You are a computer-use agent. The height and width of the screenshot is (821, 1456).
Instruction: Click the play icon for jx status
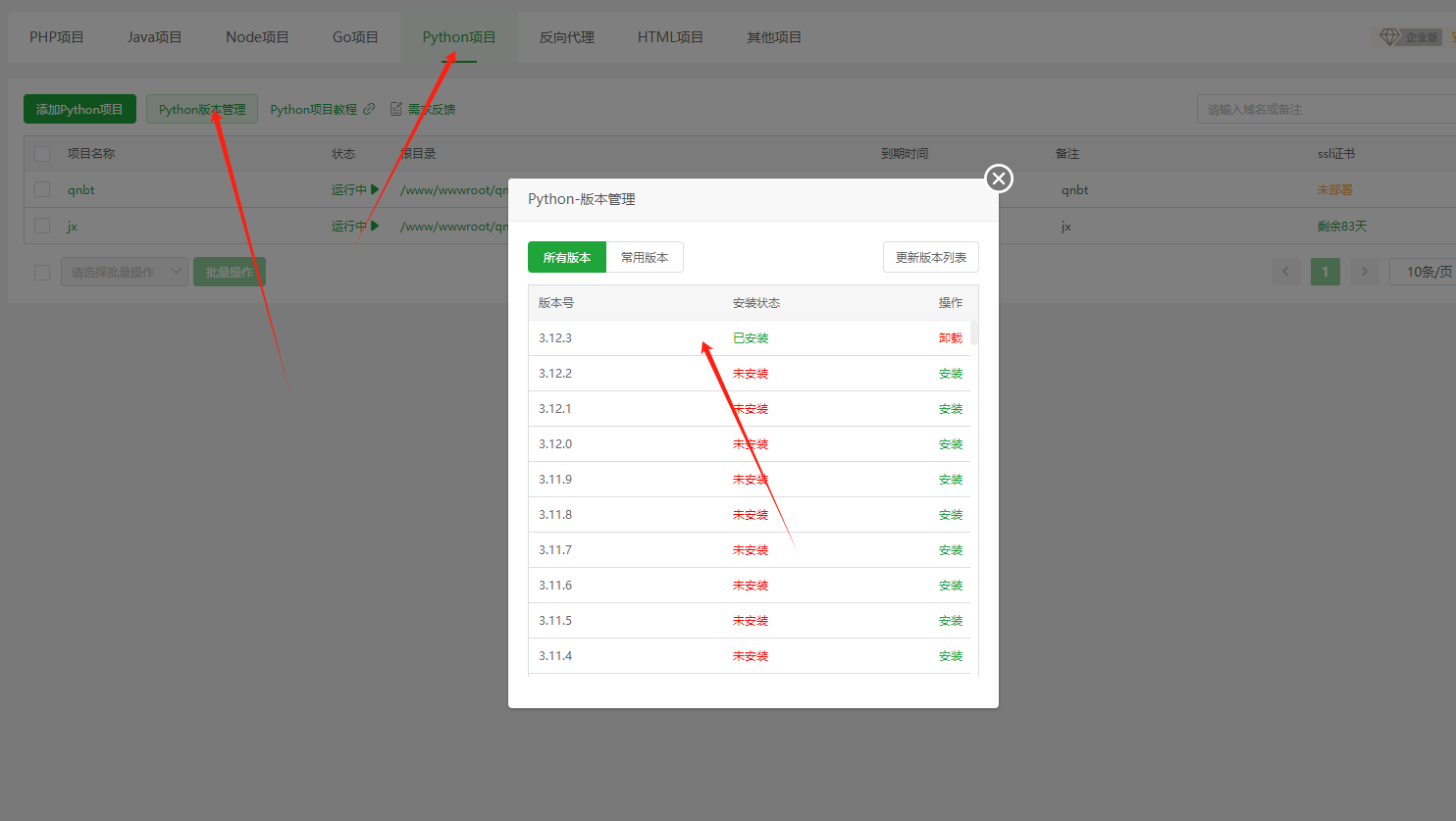tap(375, 226)
